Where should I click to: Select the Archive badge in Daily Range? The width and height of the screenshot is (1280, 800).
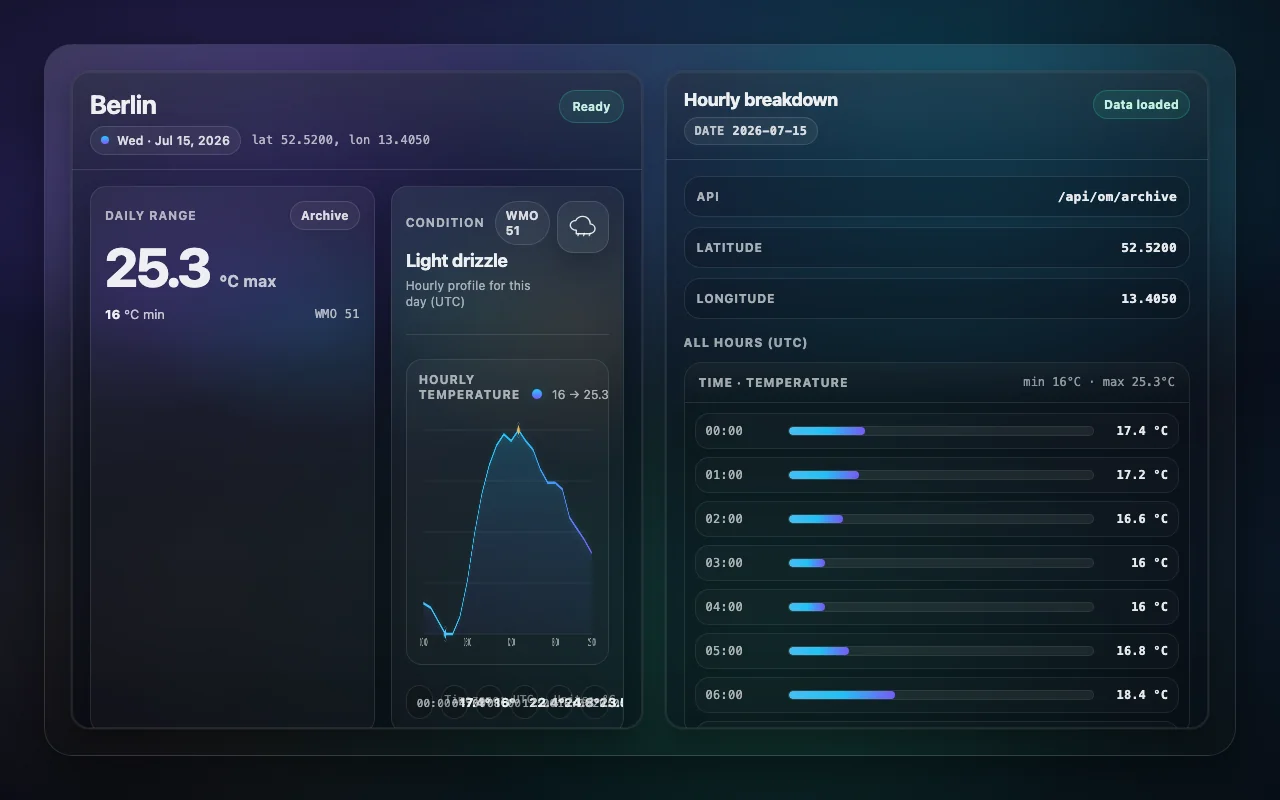[325, 216]
